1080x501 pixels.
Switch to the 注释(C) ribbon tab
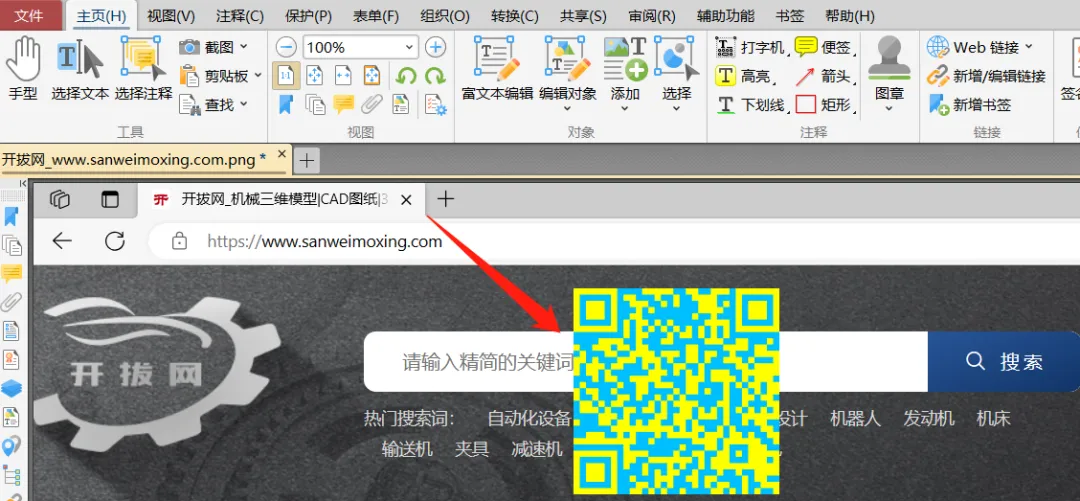(240, 16)
